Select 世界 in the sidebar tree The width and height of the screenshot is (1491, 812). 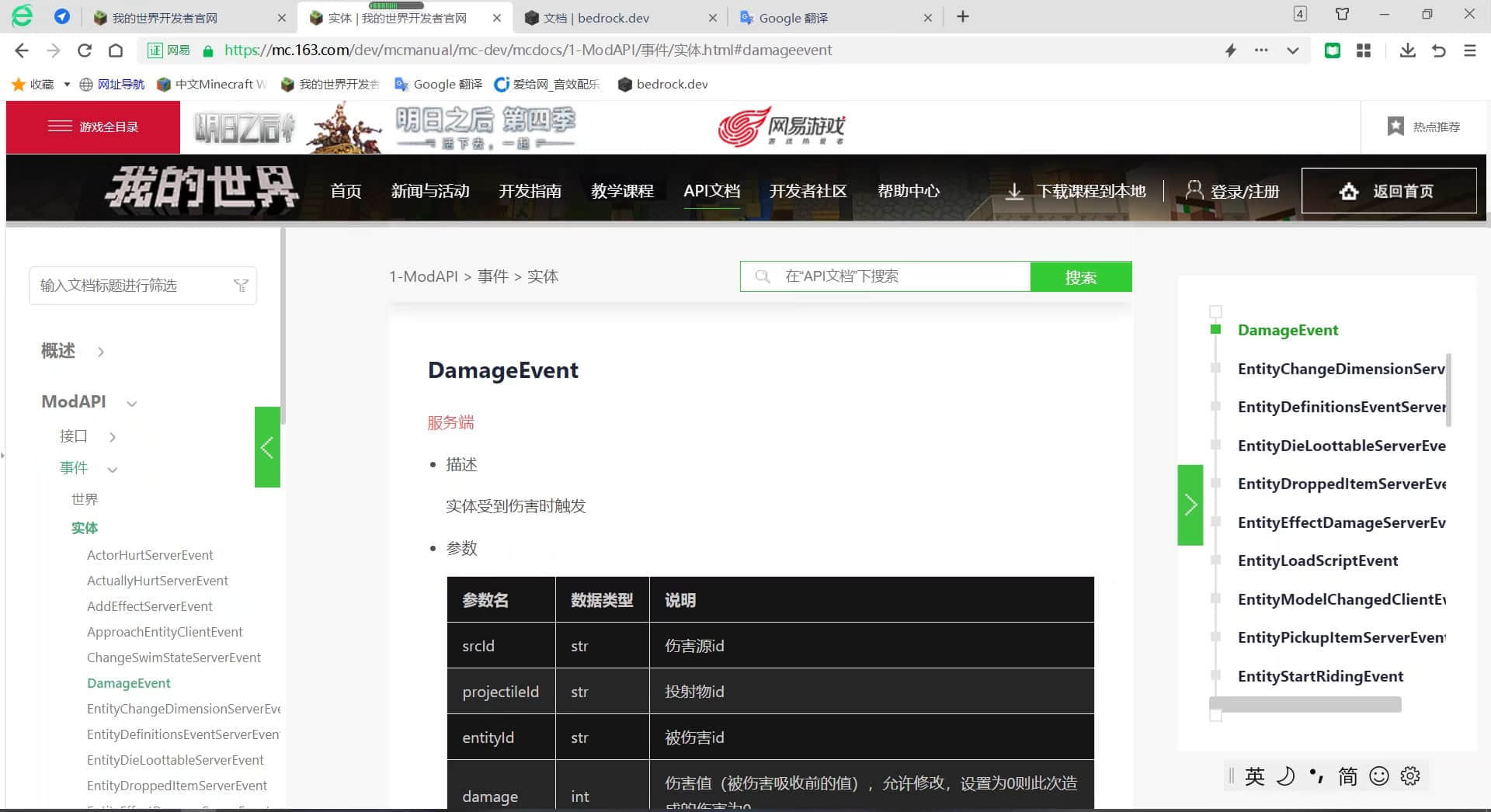pyautogui.click(x=85, y=499)
